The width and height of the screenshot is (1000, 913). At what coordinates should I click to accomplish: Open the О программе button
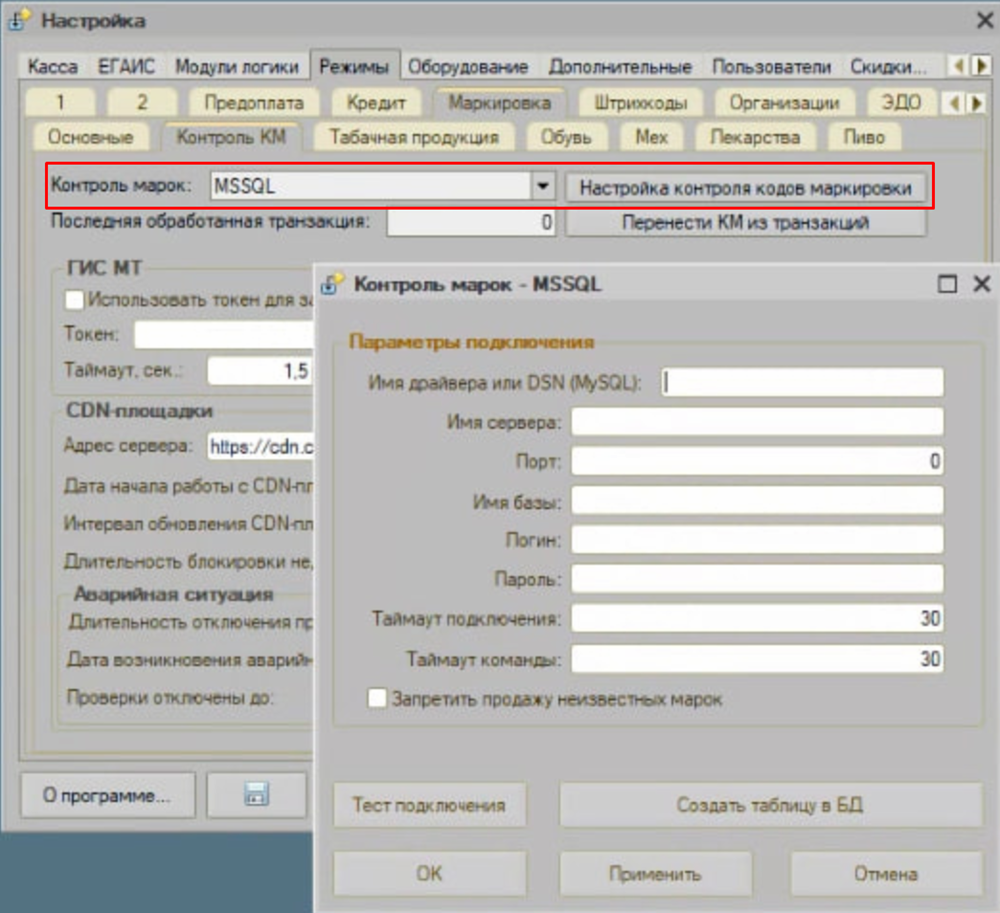tap(106, 796)
